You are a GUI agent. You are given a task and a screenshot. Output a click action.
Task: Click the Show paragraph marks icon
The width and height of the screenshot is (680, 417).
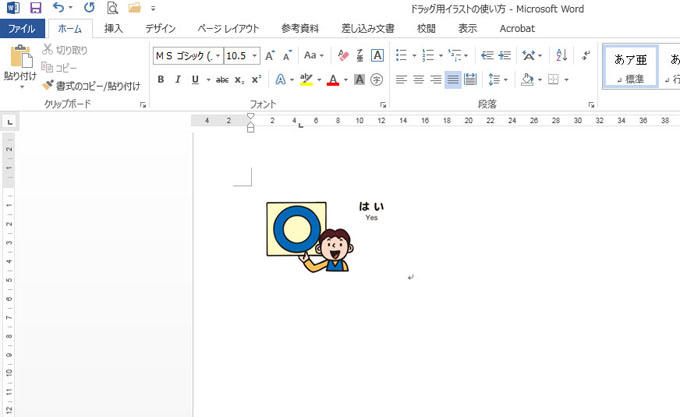tap(587, 56)
